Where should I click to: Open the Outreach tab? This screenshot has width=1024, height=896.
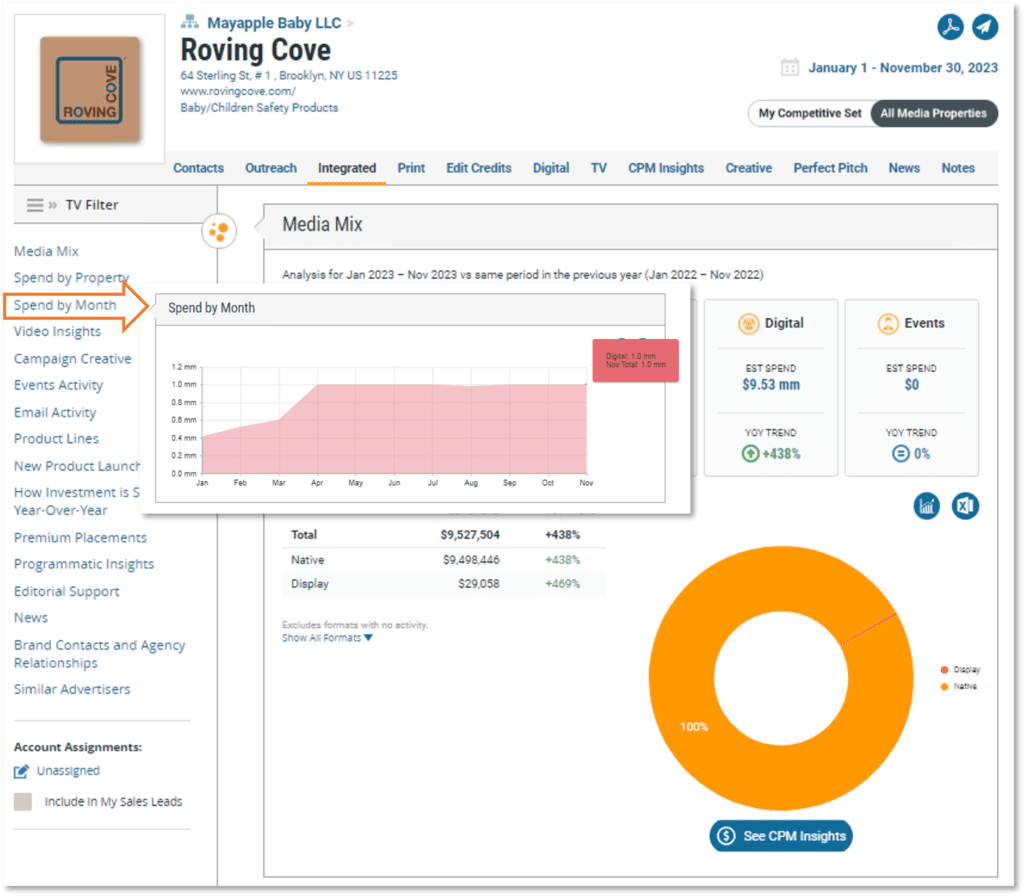[271, 168]
